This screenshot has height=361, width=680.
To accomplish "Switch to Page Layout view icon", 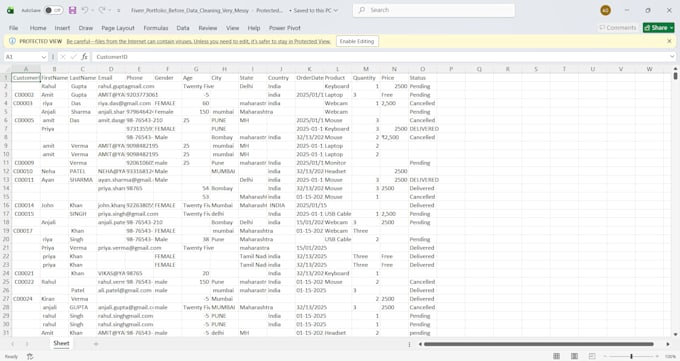I will point(574,356).
